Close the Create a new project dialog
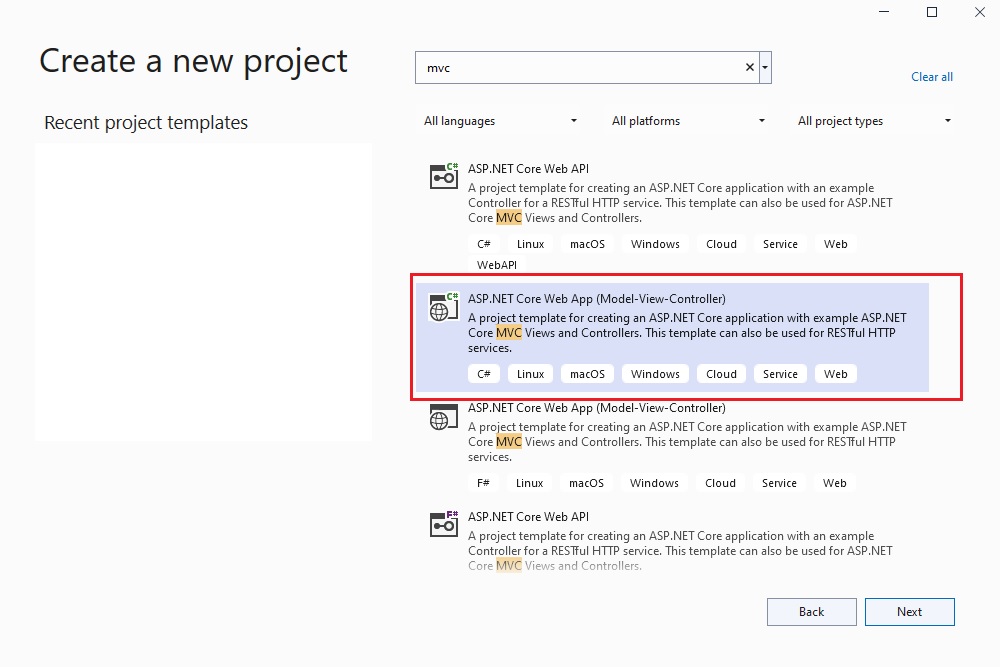The image size is (1000, 667). pyautogui.click(x=980, y=12)
